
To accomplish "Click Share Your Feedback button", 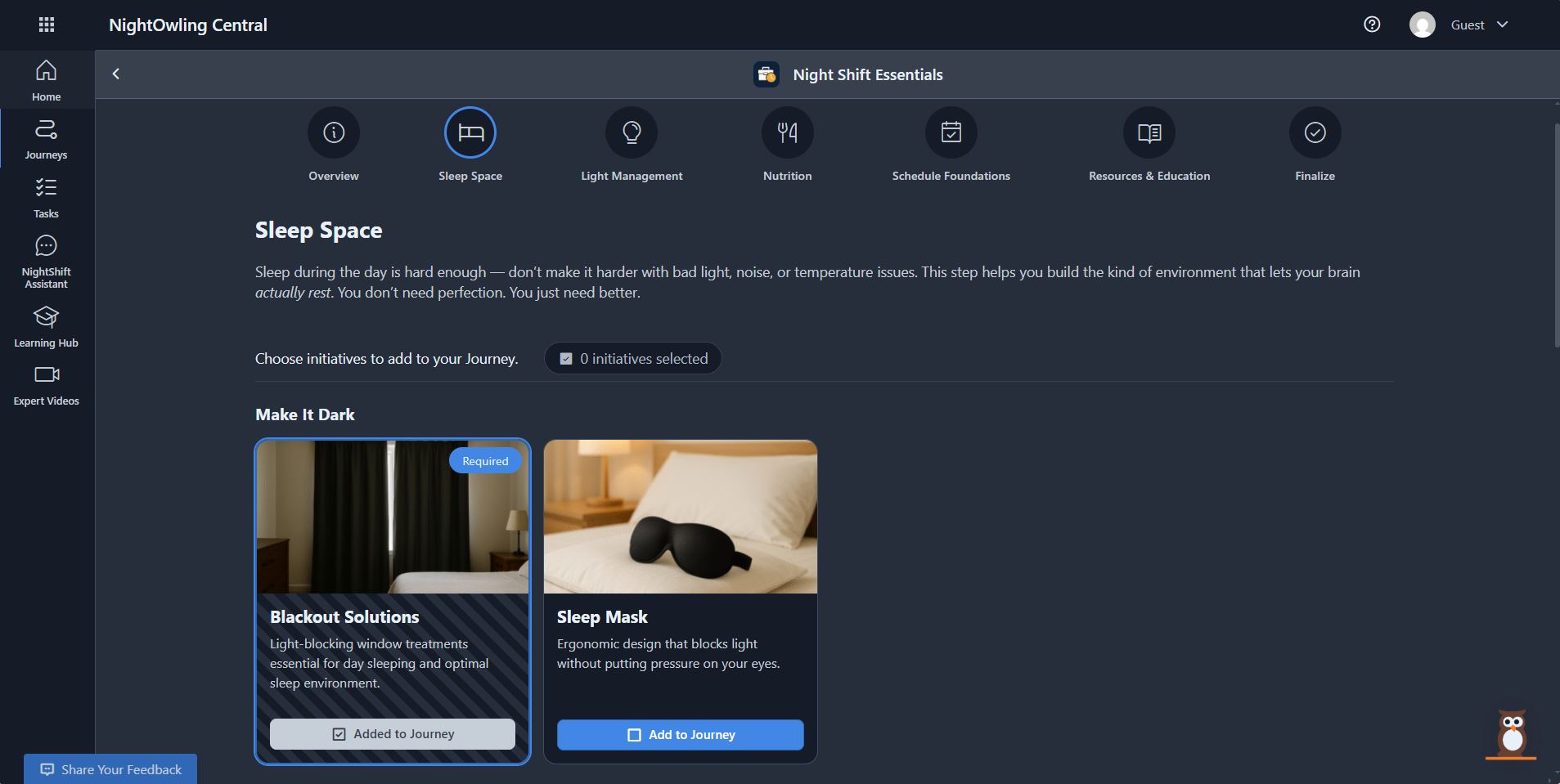I will tap(110, 769).
